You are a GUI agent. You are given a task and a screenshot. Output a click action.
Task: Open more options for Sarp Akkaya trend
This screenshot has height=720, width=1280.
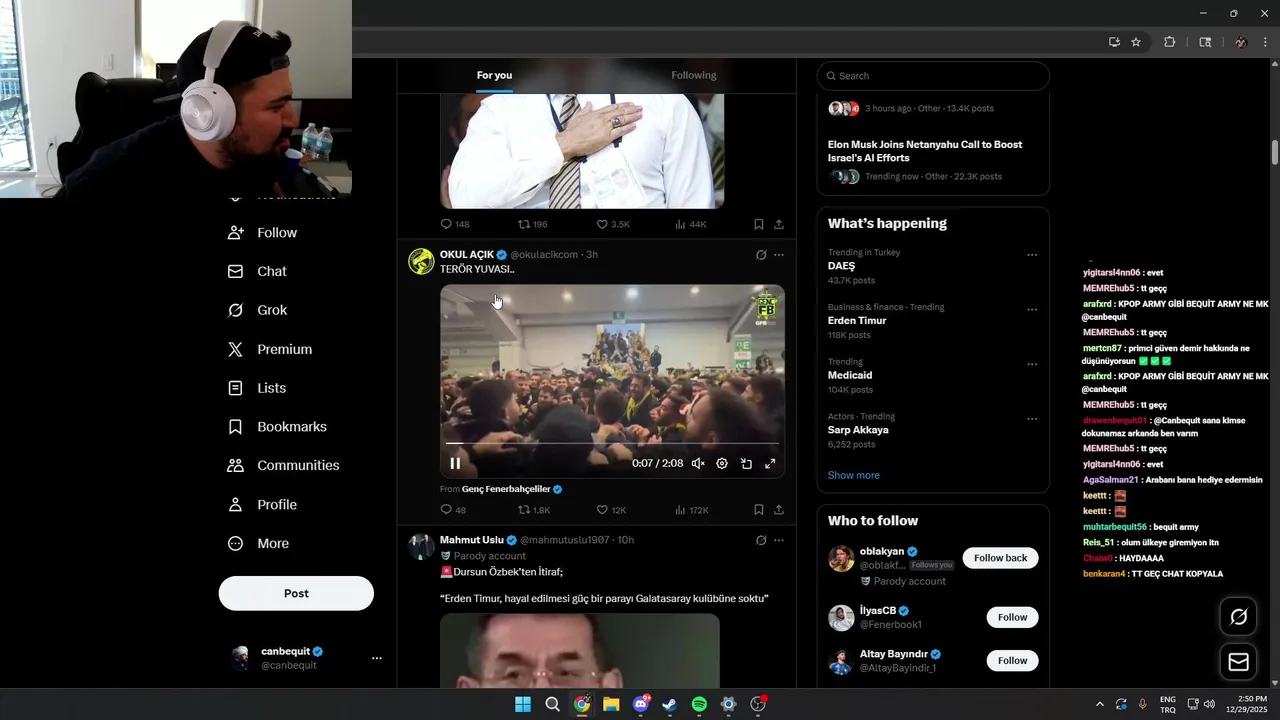1032,419
